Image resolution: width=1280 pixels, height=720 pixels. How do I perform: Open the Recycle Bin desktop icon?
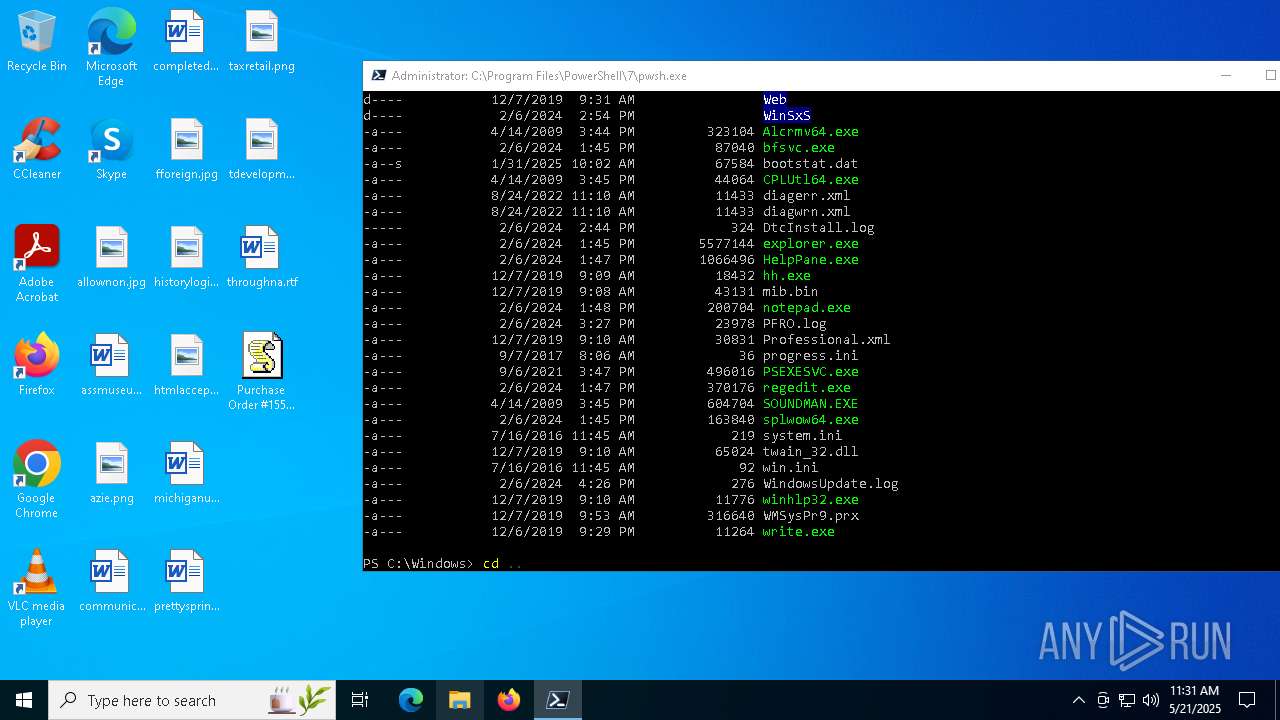pyautogui.click(x=37, y=42)
